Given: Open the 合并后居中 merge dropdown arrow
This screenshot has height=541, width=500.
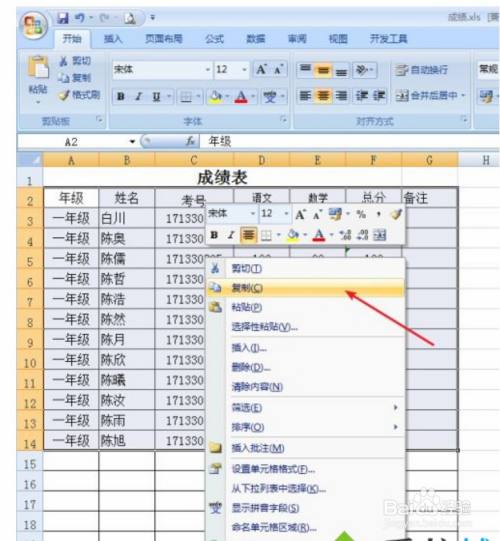Looking at the screenshot, I should pos(463,96).
